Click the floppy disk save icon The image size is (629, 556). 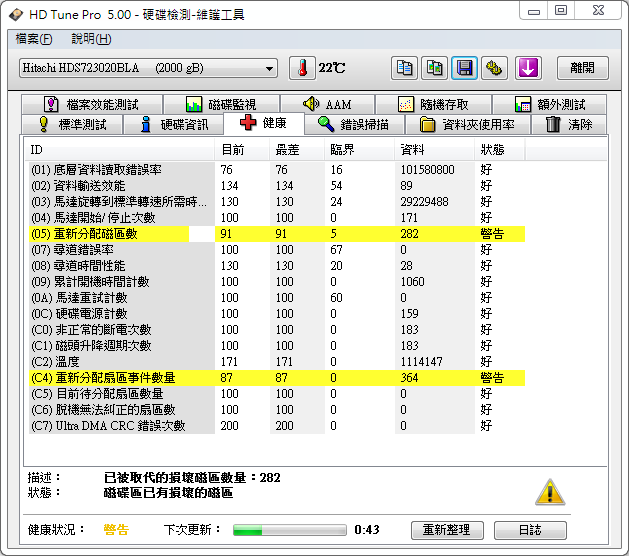coord(465,68)
